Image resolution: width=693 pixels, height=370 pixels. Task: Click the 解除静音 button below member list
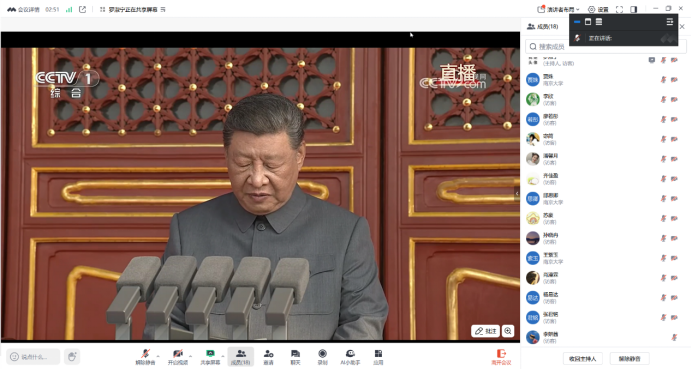click(x=629, y=359)
